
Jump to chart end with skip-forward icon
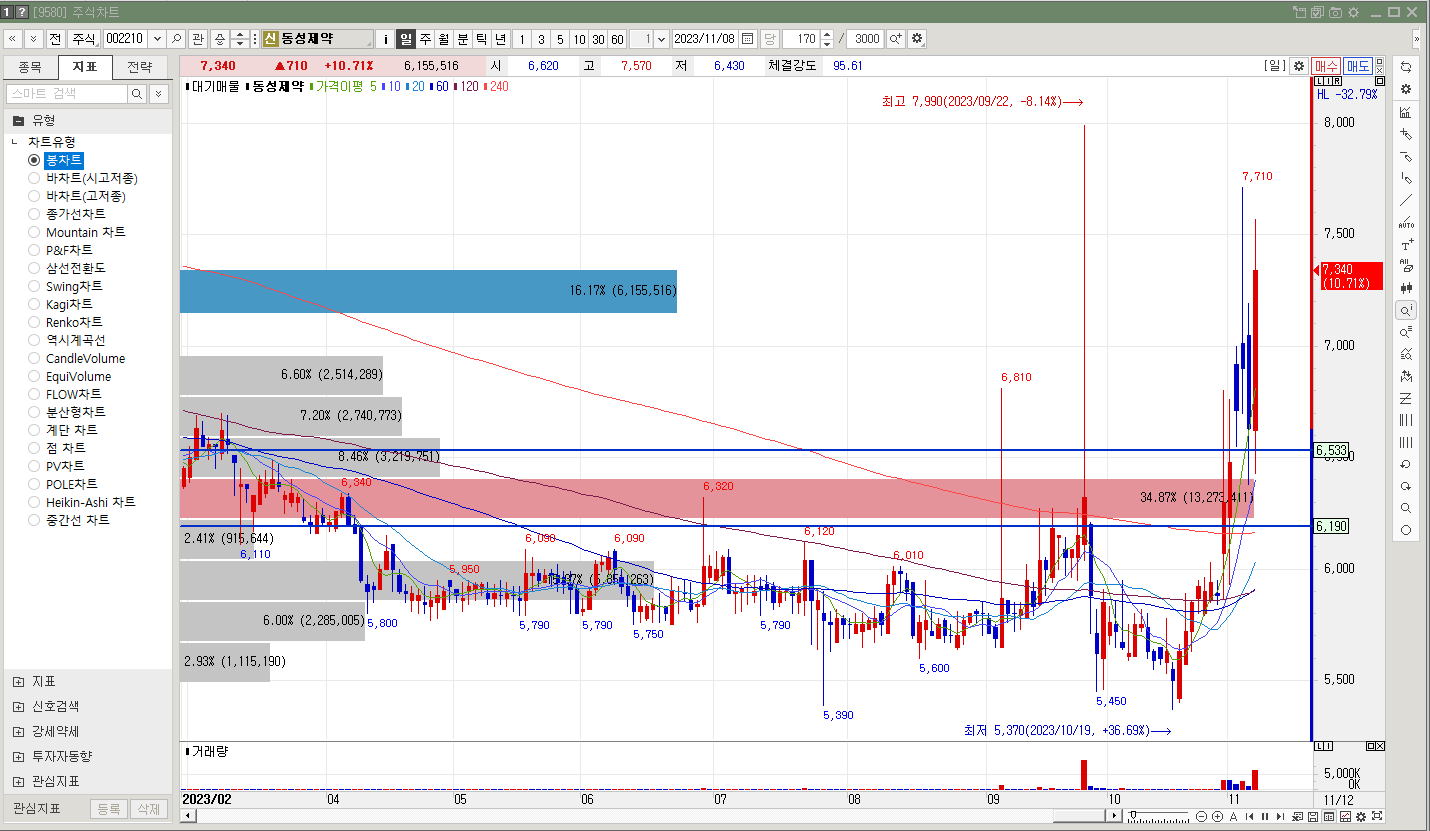pos(1280,816)
